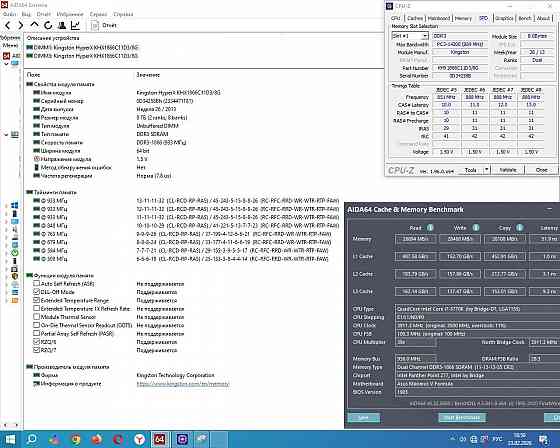The image size is (560, 448).
Task: Toggle RZQ/7 checkbox
Action: click(x=36, y=350)
